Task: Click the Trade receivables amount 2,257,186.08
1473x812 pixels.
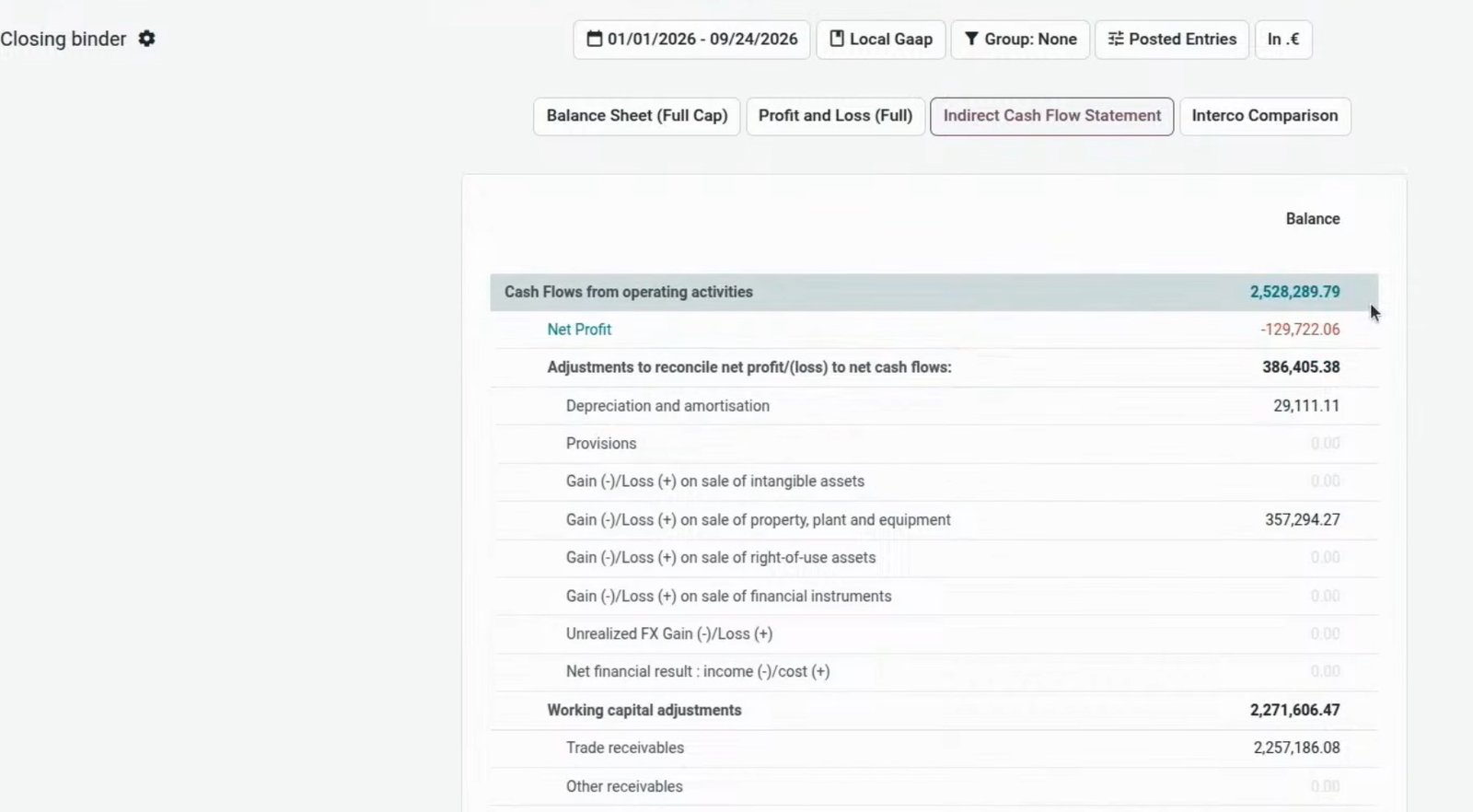Action: [x=1296, y=748]
